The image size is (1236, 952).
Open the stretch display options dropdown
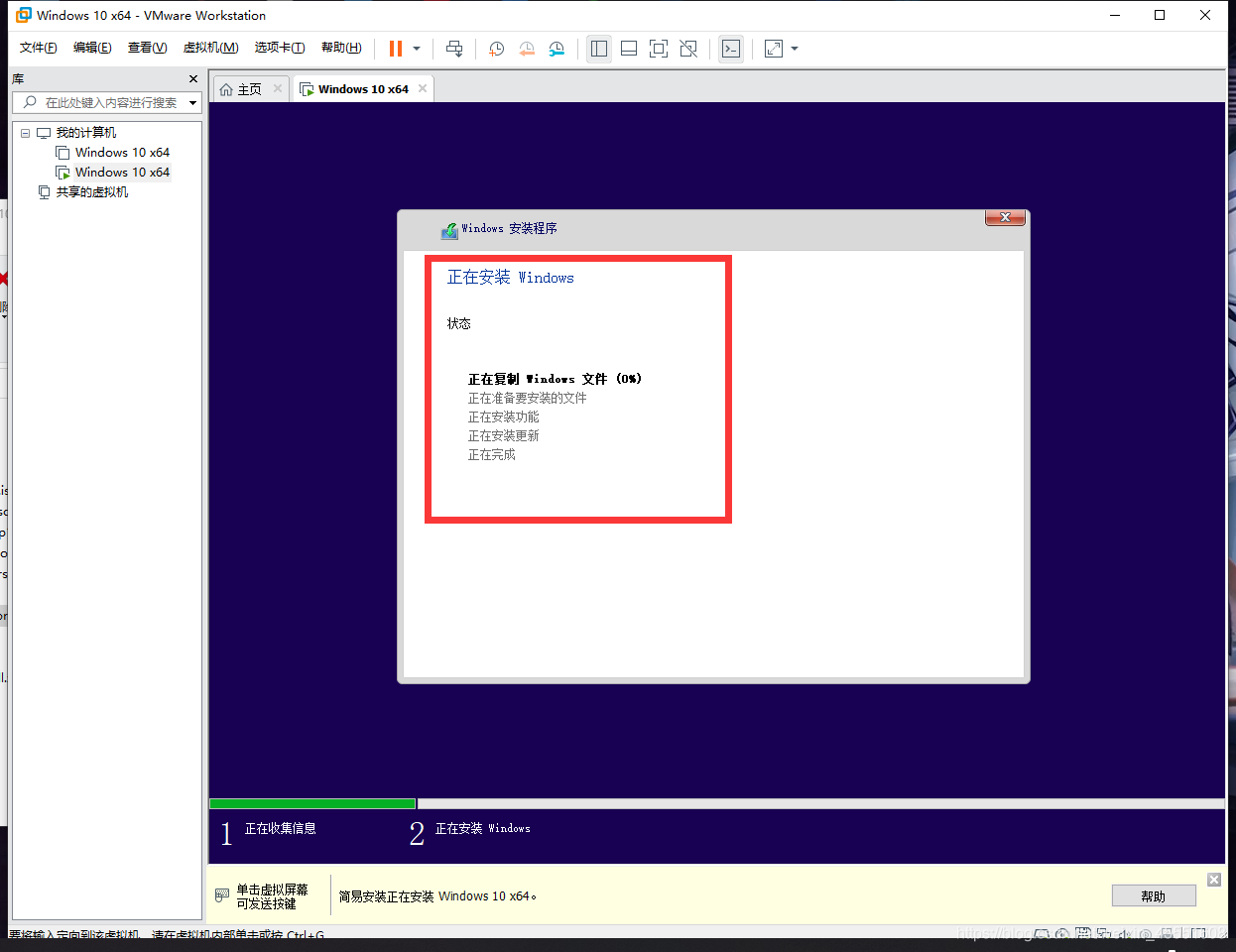tap(795, 49)
